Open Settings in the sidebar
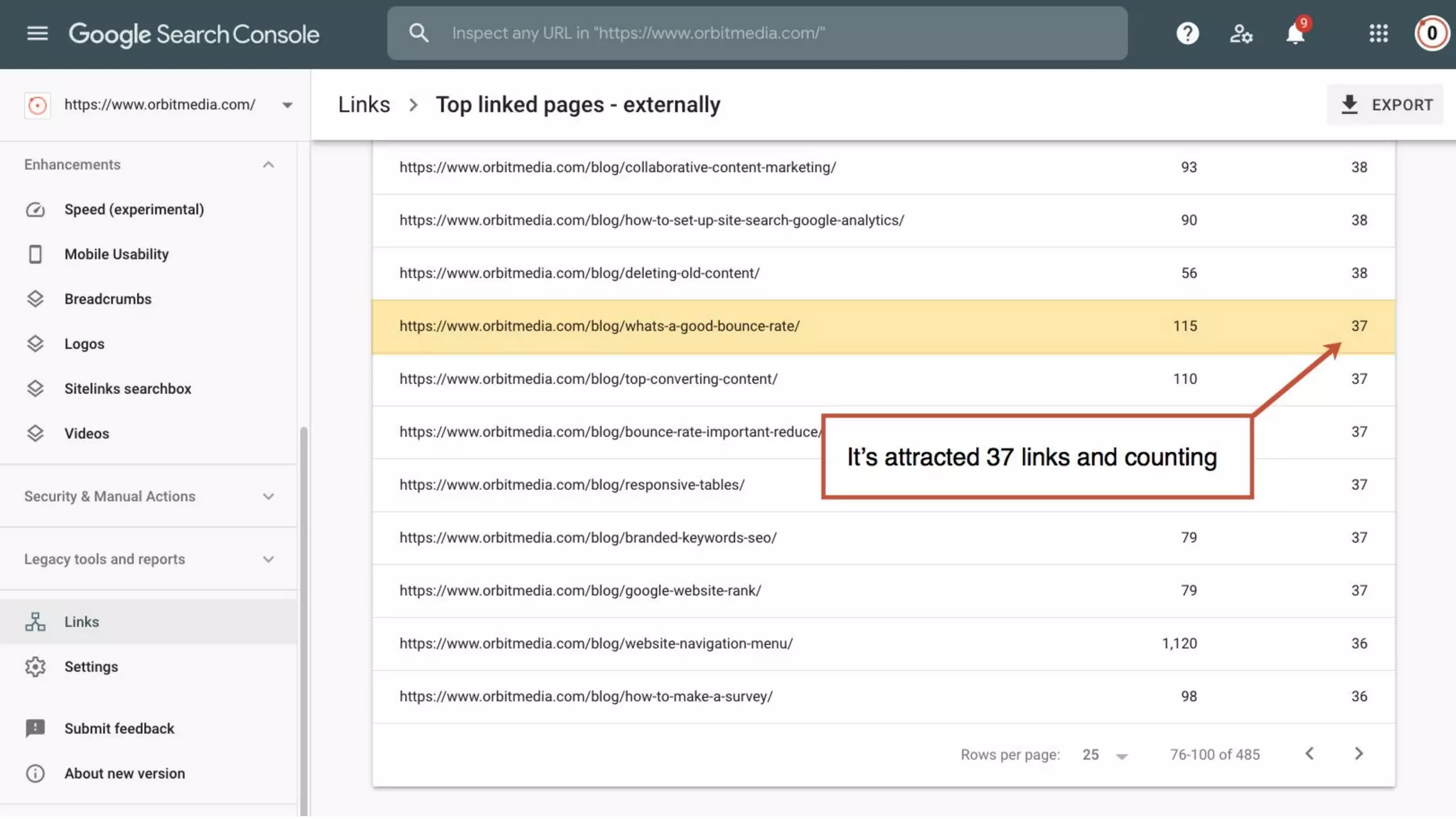Image resolution: width=1456 pixels, height=819 pixels. pyautogui.click(x=91, y=667)
